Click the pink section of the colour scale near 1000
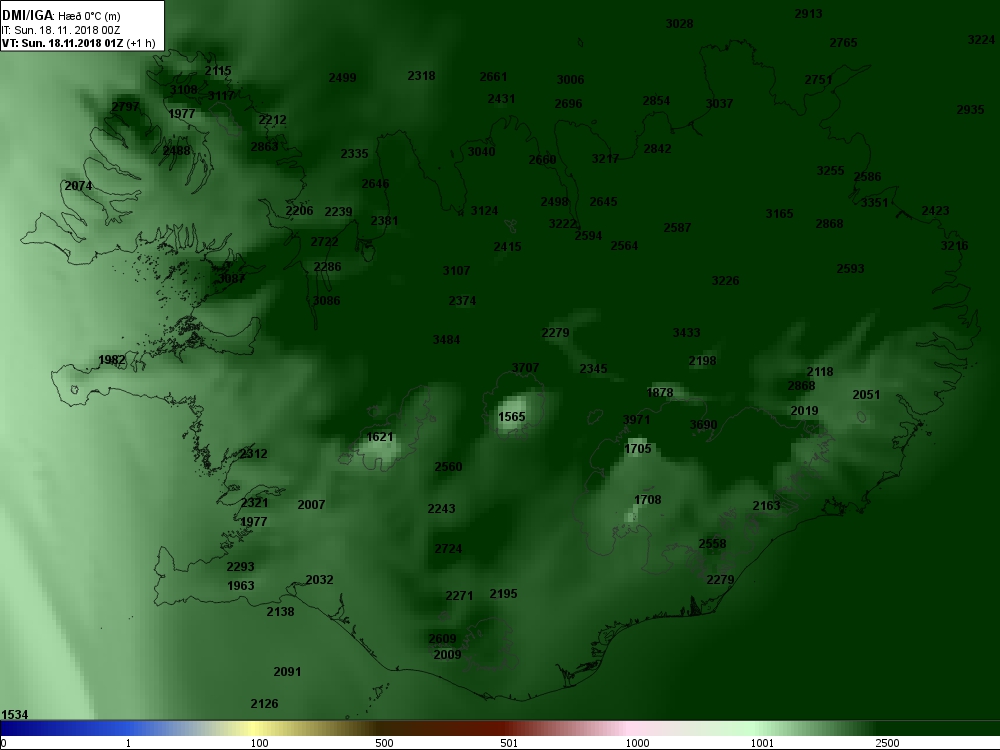The image size is (1000, 750). tap(631, 728)
